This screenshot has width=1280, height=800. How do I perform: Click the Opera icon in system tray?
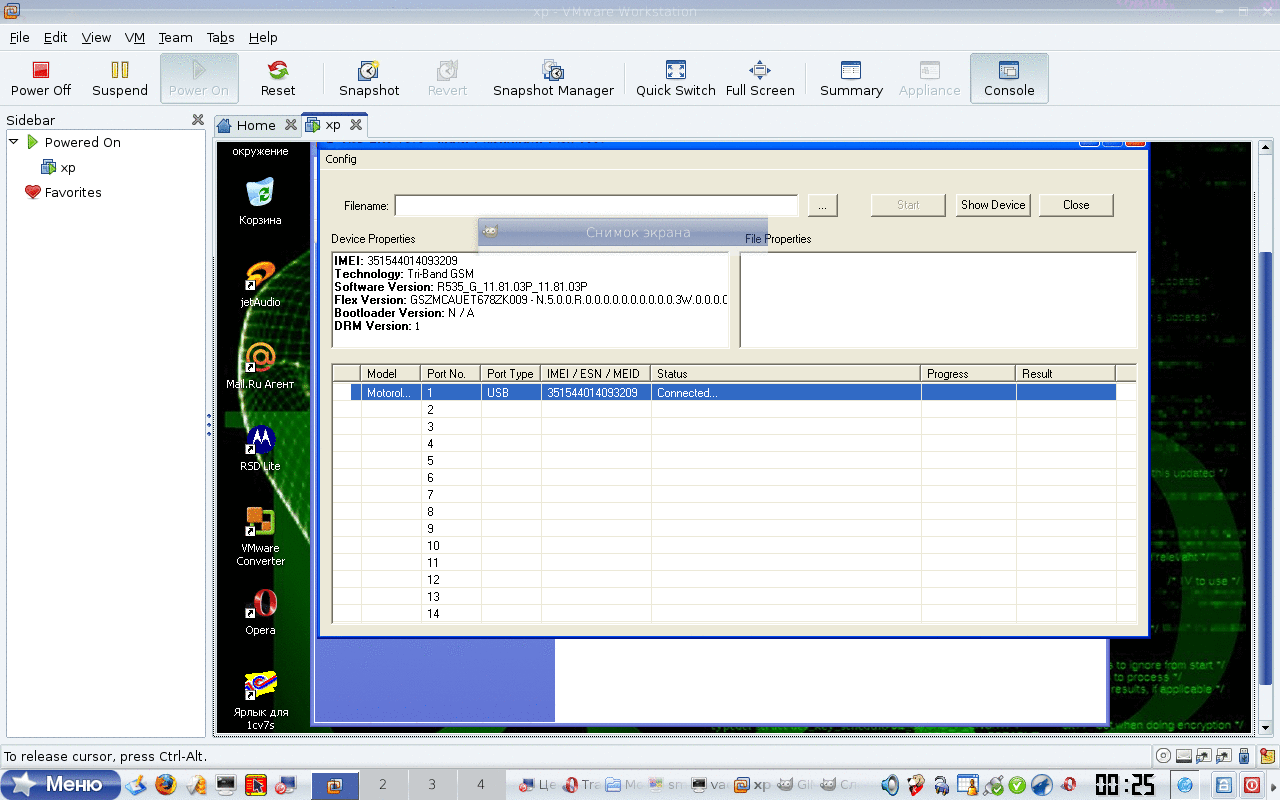click(1068, 785)
